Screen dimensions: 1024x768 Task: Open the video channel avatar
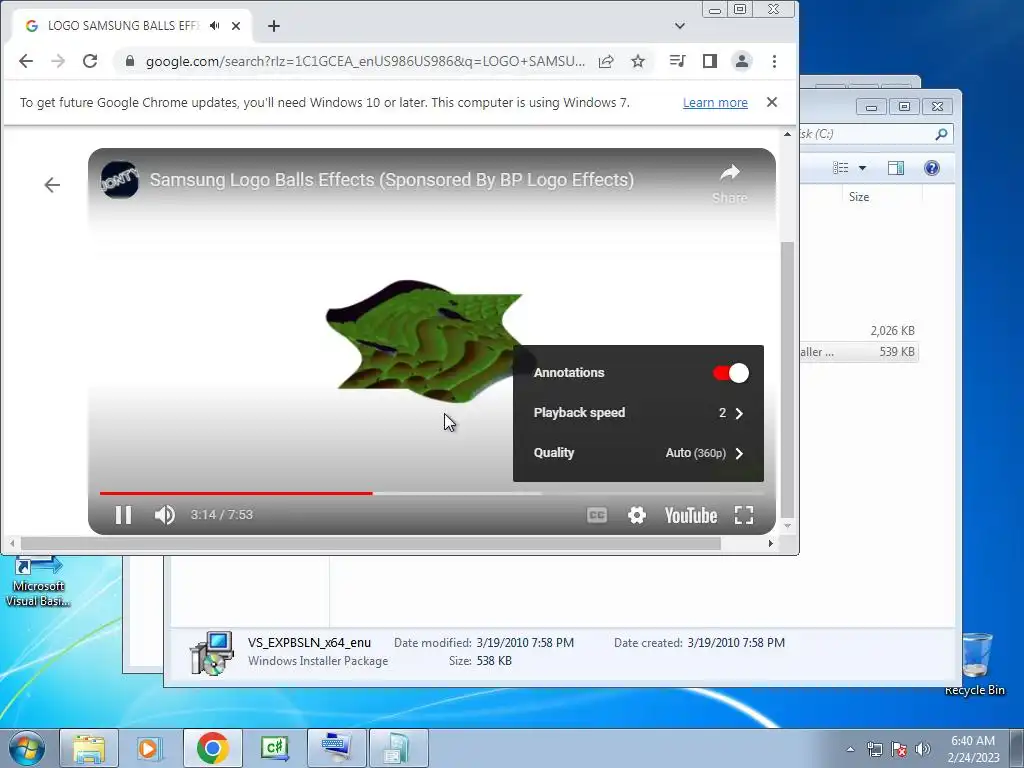tap(120, 180)
